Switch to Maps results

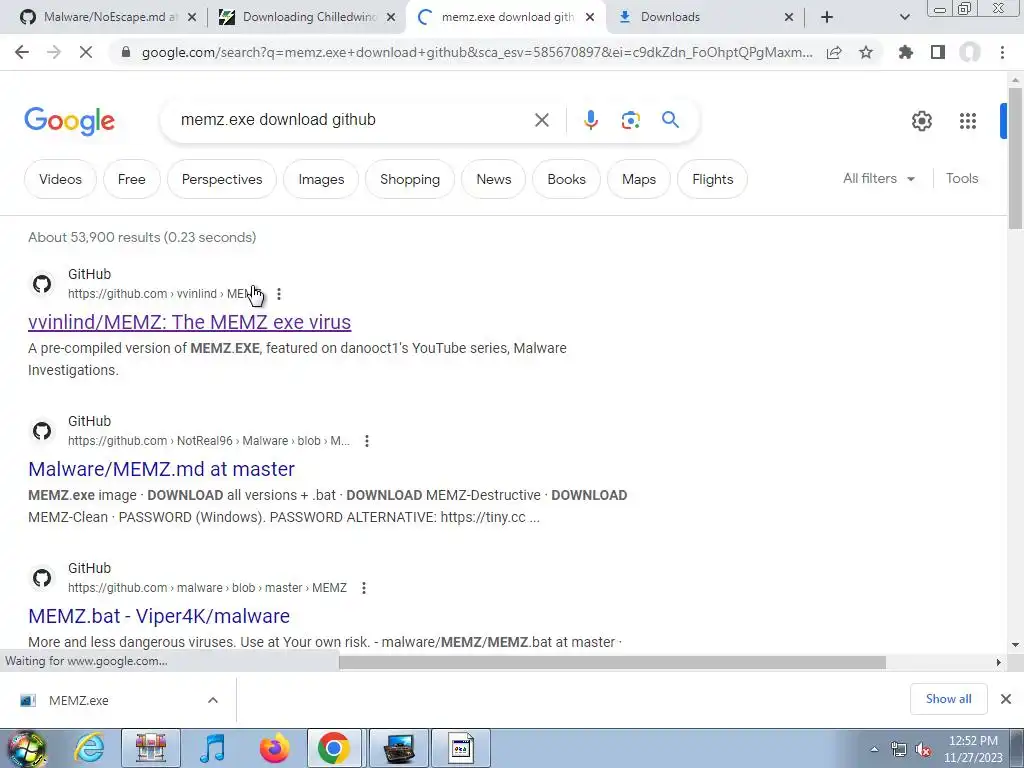[x=639, y=179]
